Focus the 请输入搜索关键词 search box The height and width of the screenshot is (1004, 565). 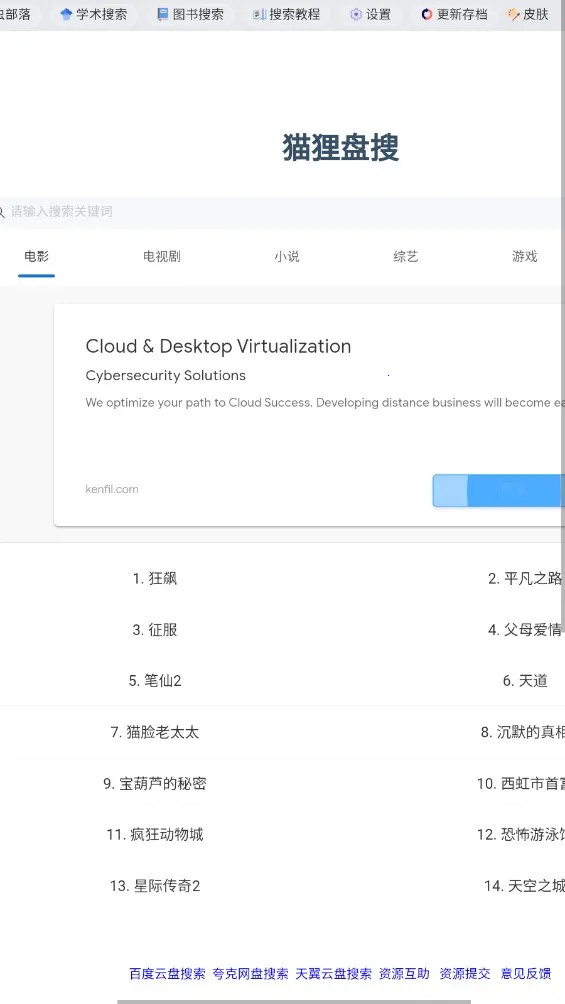tap(282, 211)
